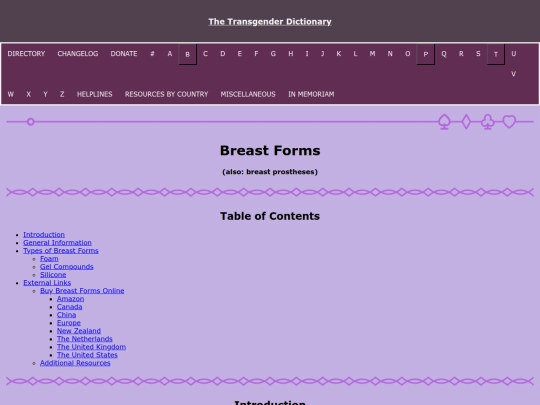Viewport: 540px width, 405px height.
Task: Follow the Foam link
Action: 49,259
